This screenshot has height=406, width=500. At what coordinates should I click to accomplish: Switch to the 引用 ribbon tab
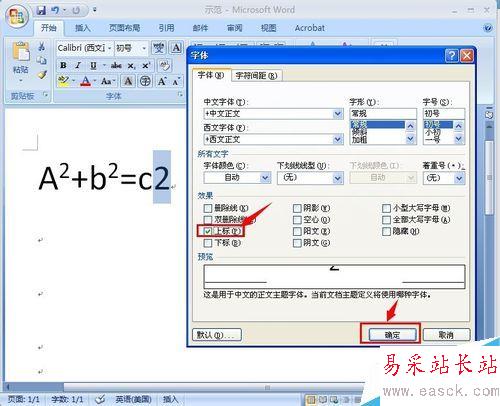point(166,28)
